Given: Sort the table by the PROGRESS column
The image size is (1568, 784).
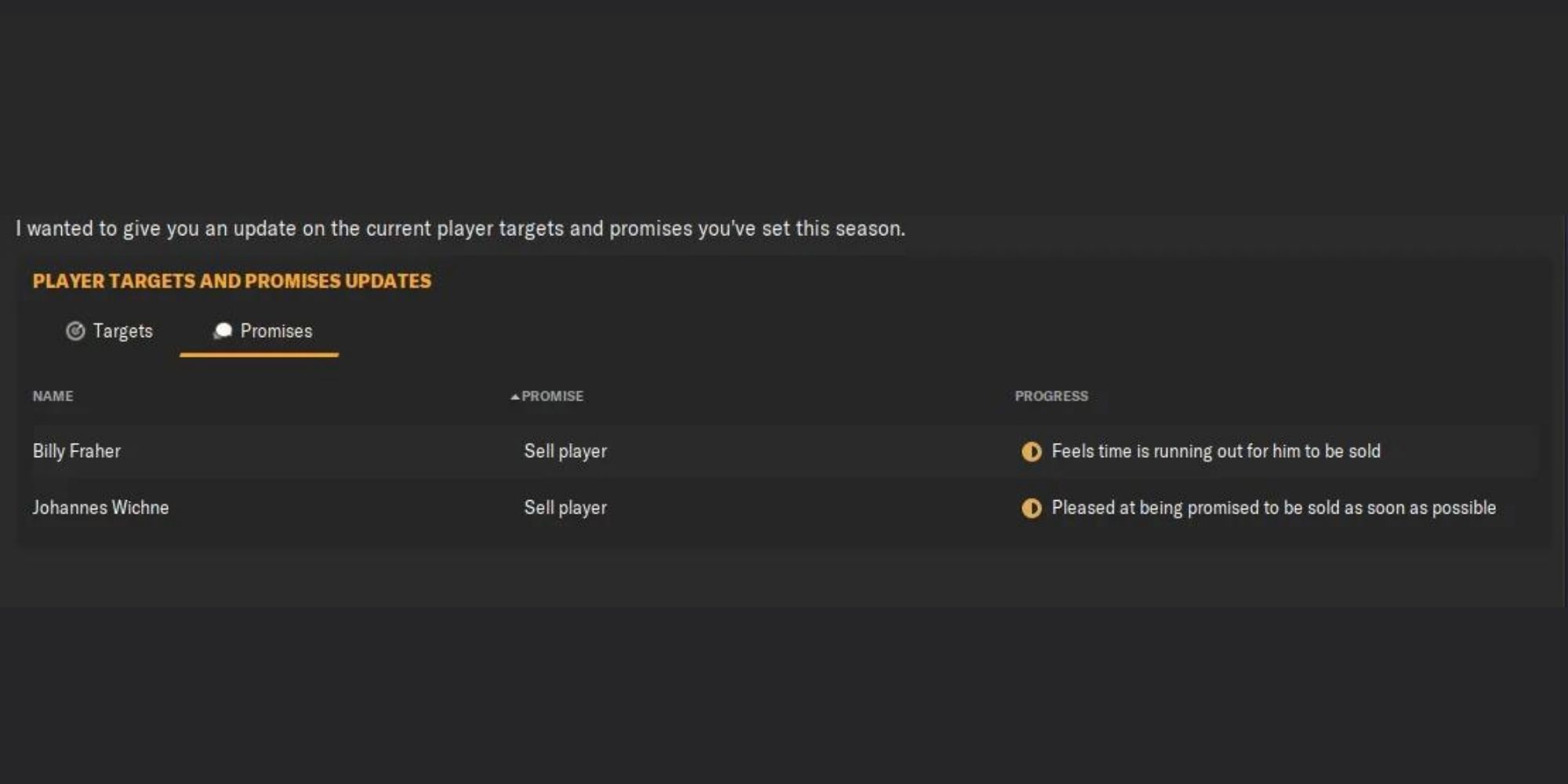Looking at the screenshot, I should (1051, 396).
